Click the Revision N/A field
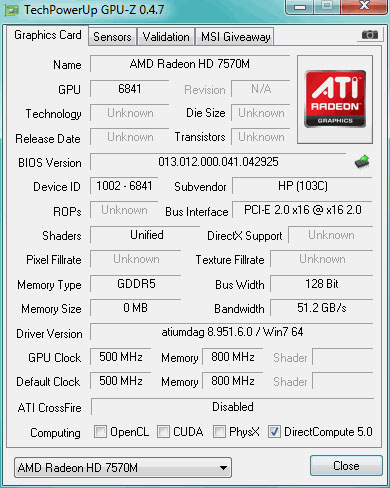 click(x=261, y=89)
